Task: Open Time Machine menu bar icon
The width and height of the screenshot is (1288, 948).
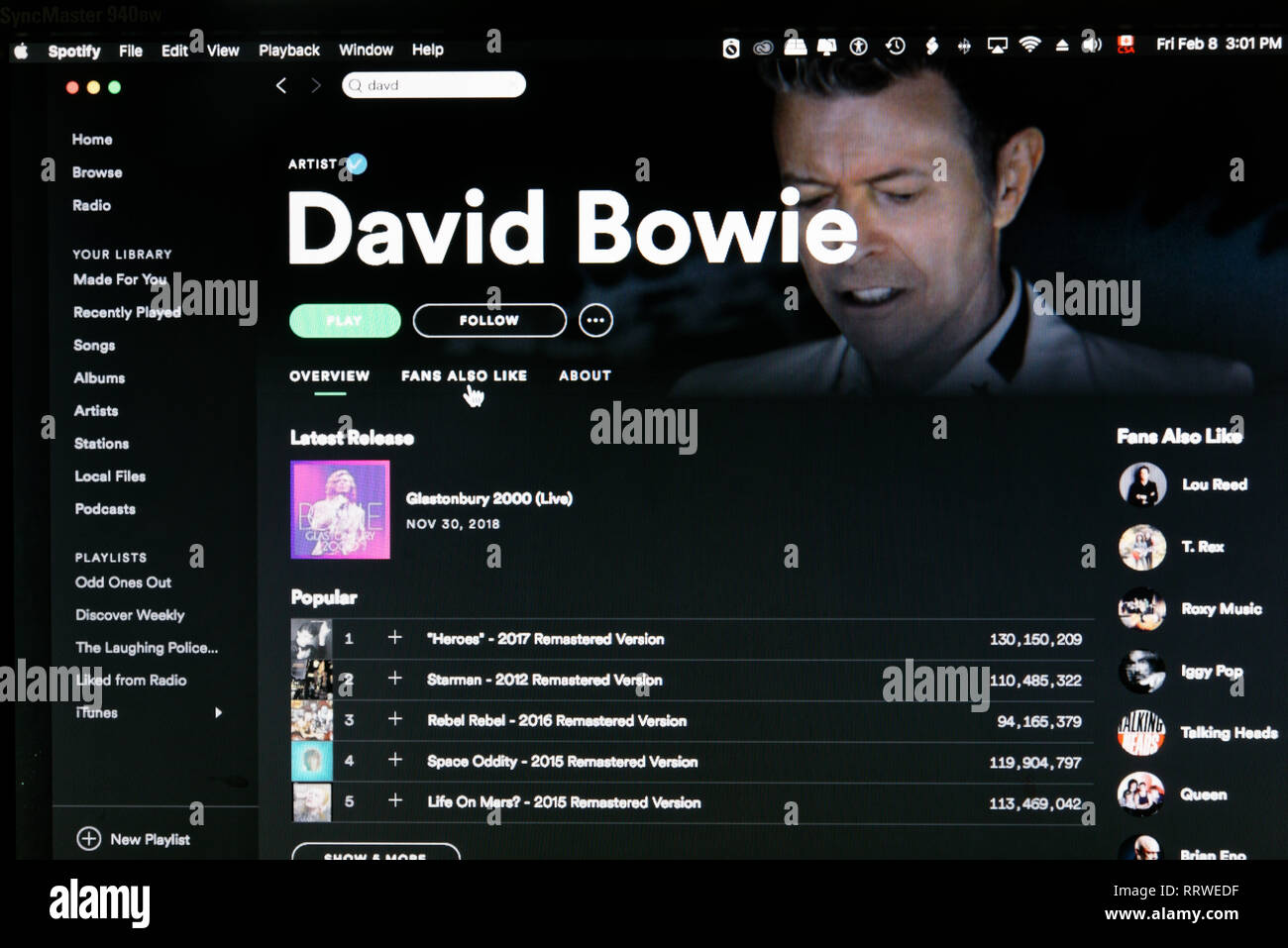Action: [x=895, y=46]
